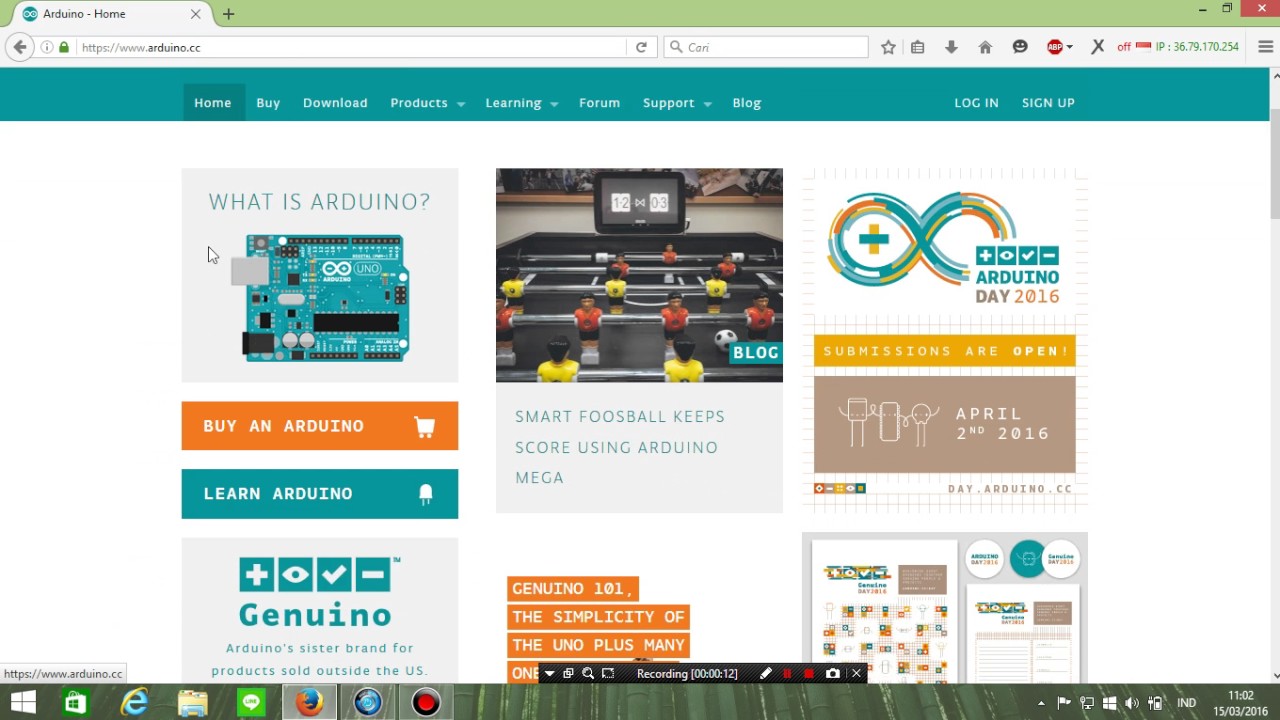Open the Forum navigation link
Viewport: 1280px width, 720px height.
(599, 102)
